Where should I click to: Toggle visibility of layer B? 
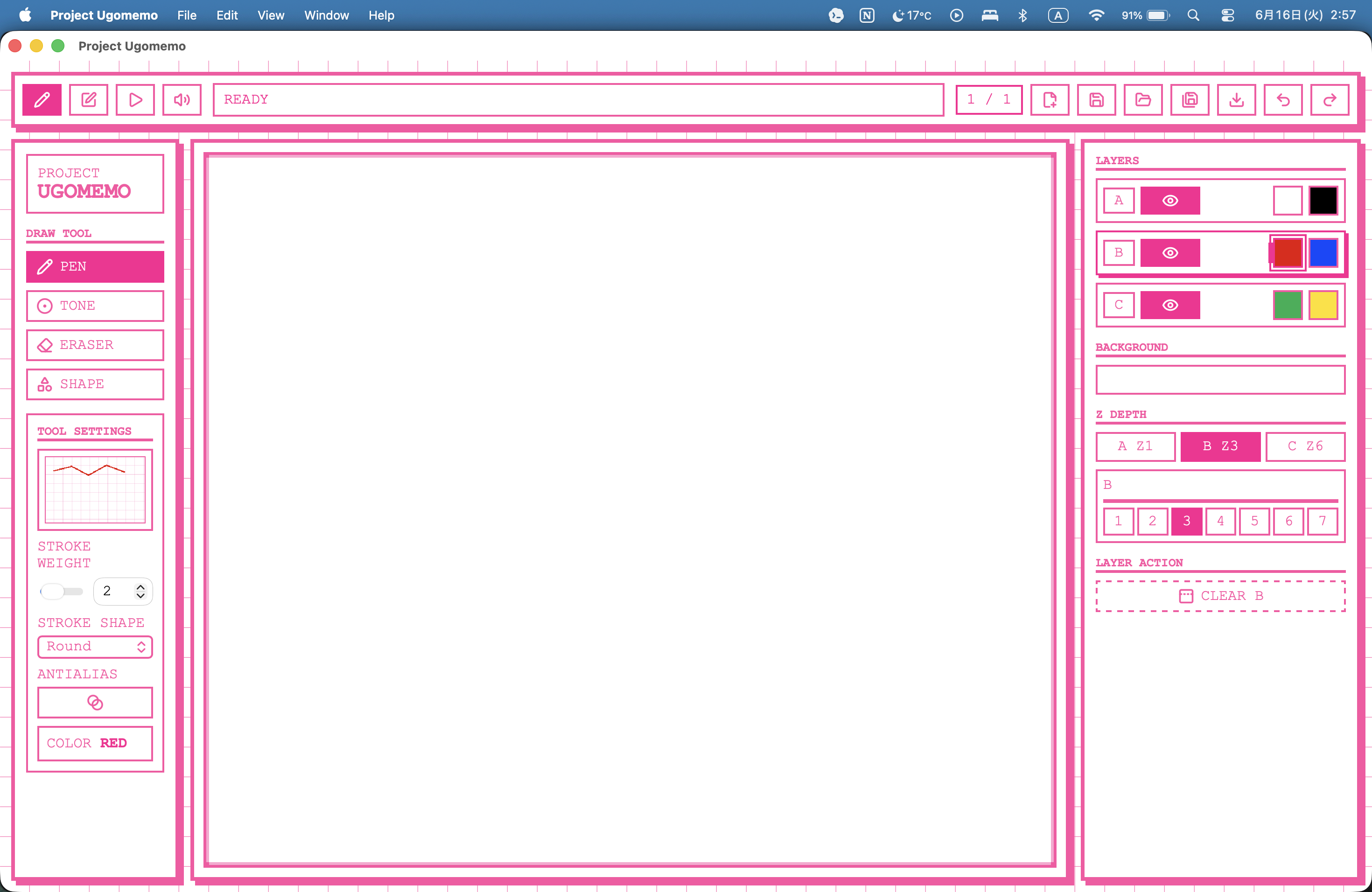pos(1170,253)
